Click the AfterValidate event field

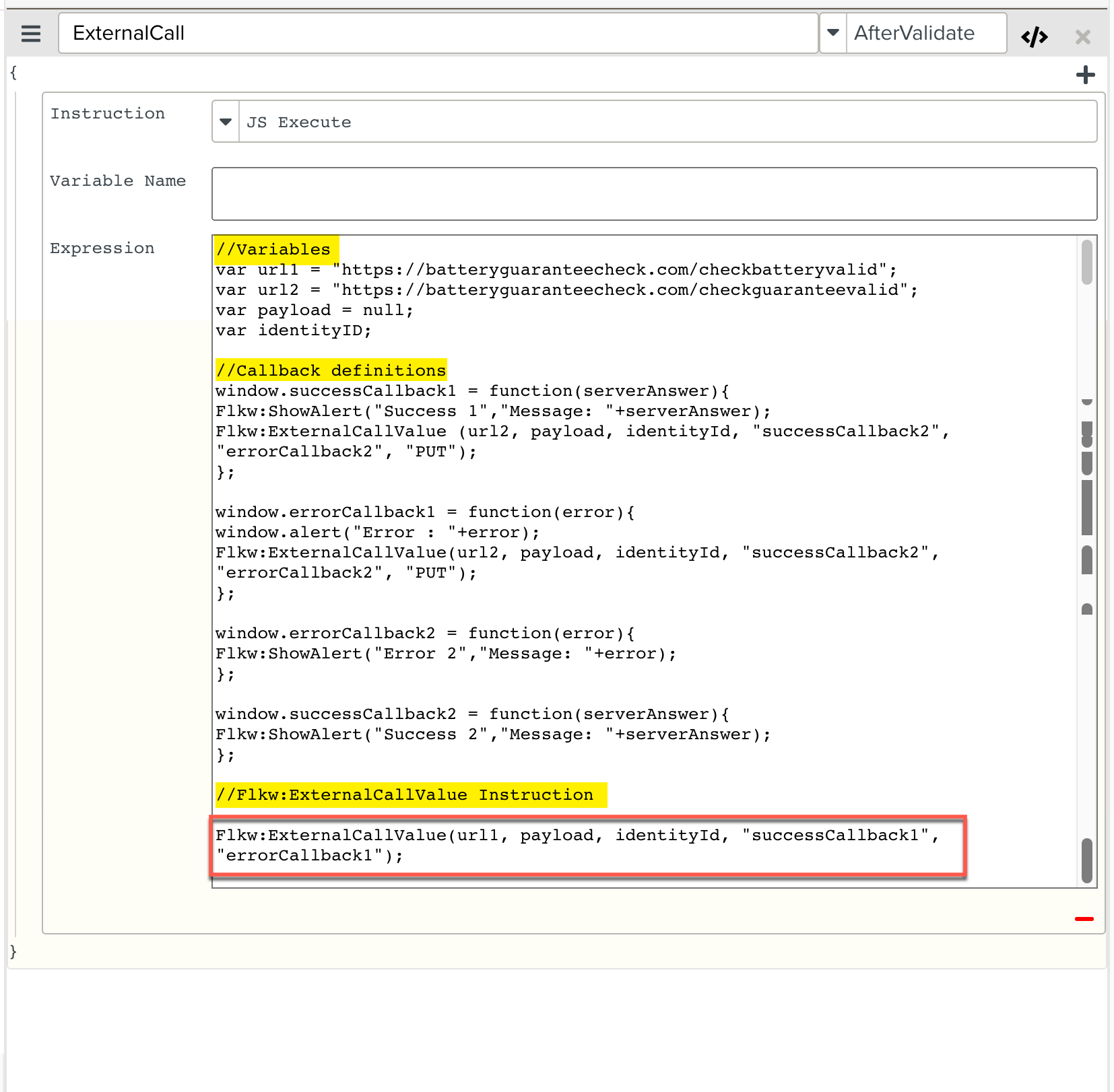tap(926, 32)
